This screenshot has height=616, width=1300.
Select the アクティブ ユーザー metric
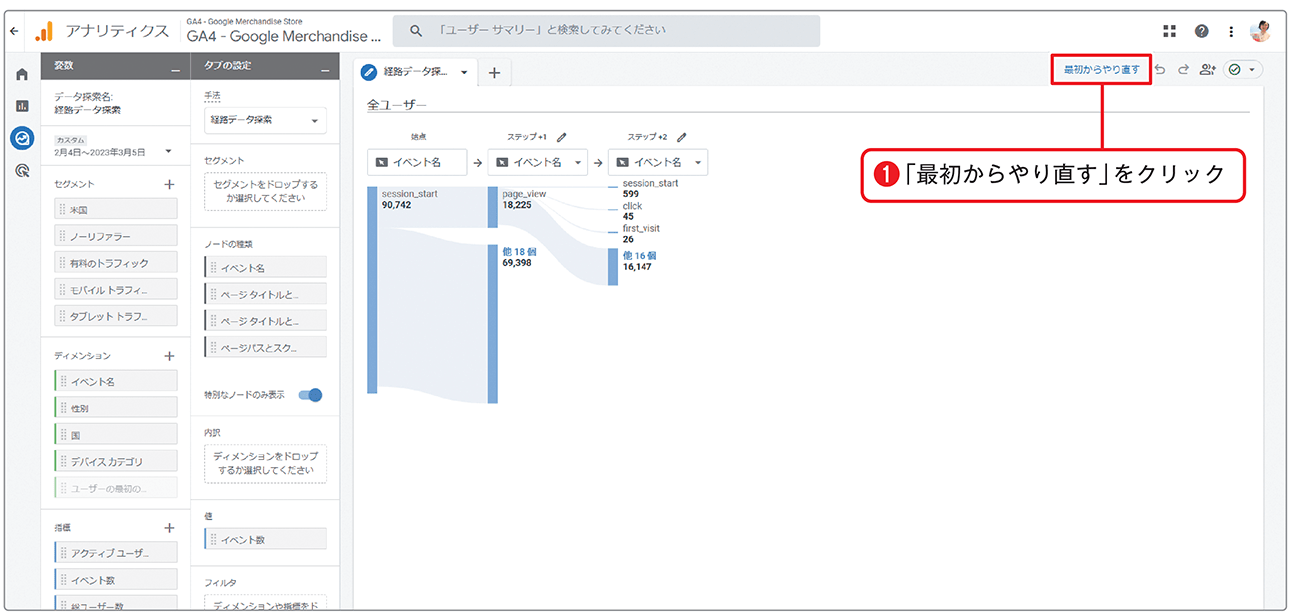click(117, 553)
